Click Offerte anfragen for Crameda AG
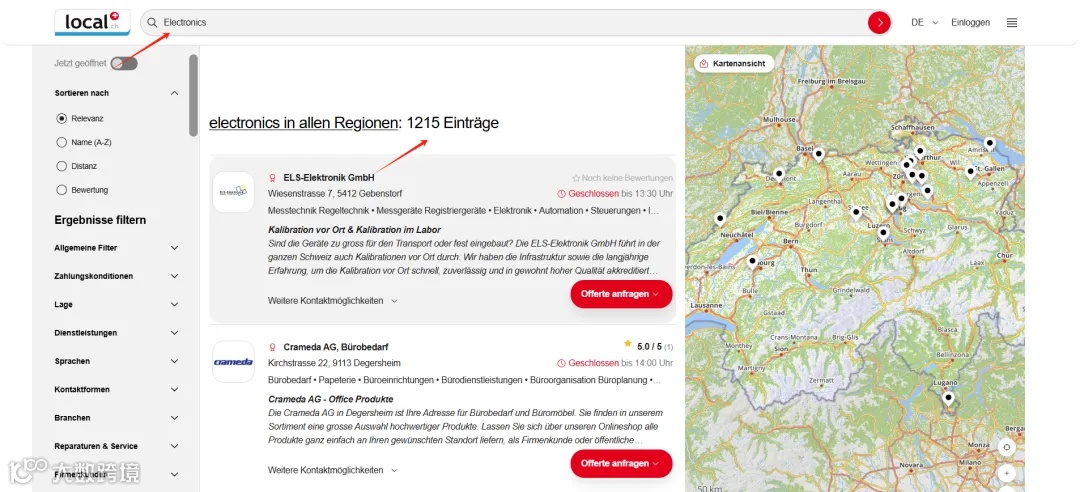The image size is (1080, 492). click(621, 464)
